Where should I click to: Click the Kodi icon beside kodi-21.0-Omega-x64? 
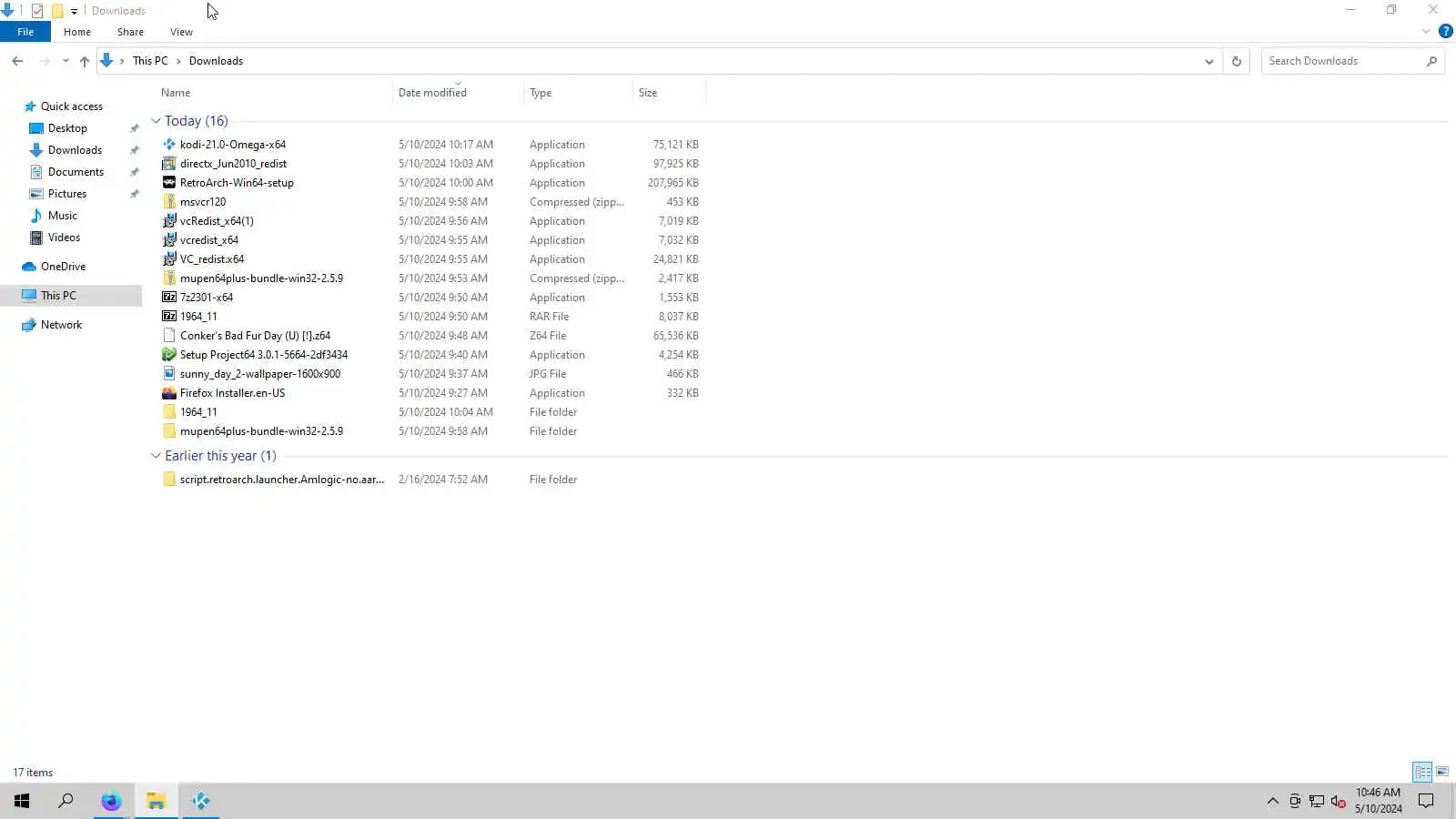(x=169, y=145)
